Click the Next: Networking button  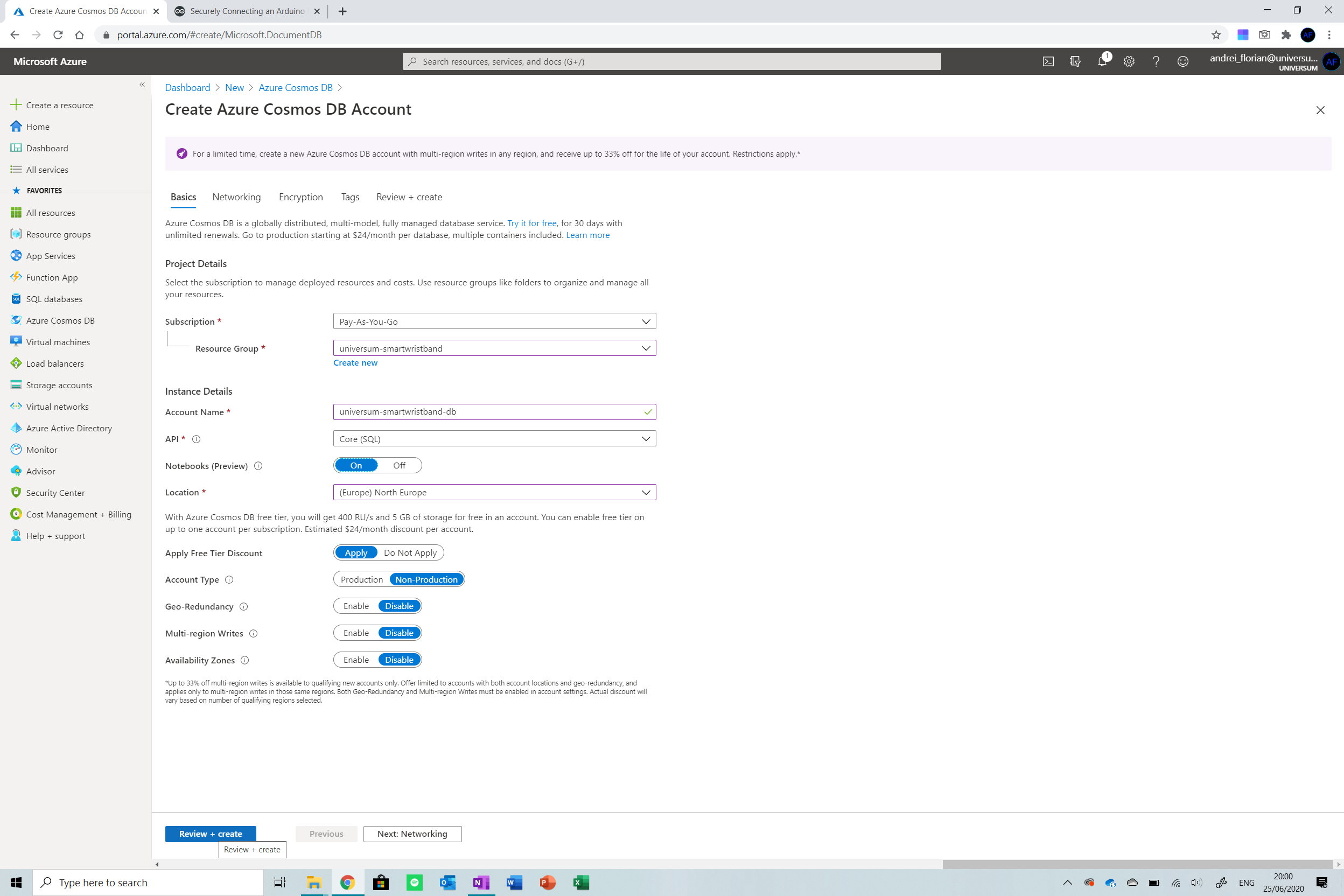pos(412,834)
